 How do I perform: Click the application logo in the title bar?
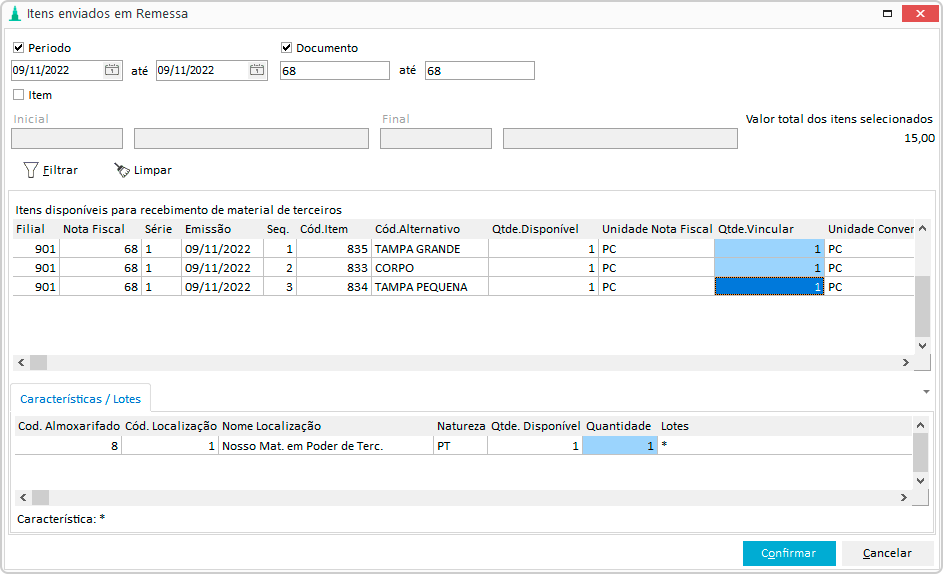pos(15,14)
